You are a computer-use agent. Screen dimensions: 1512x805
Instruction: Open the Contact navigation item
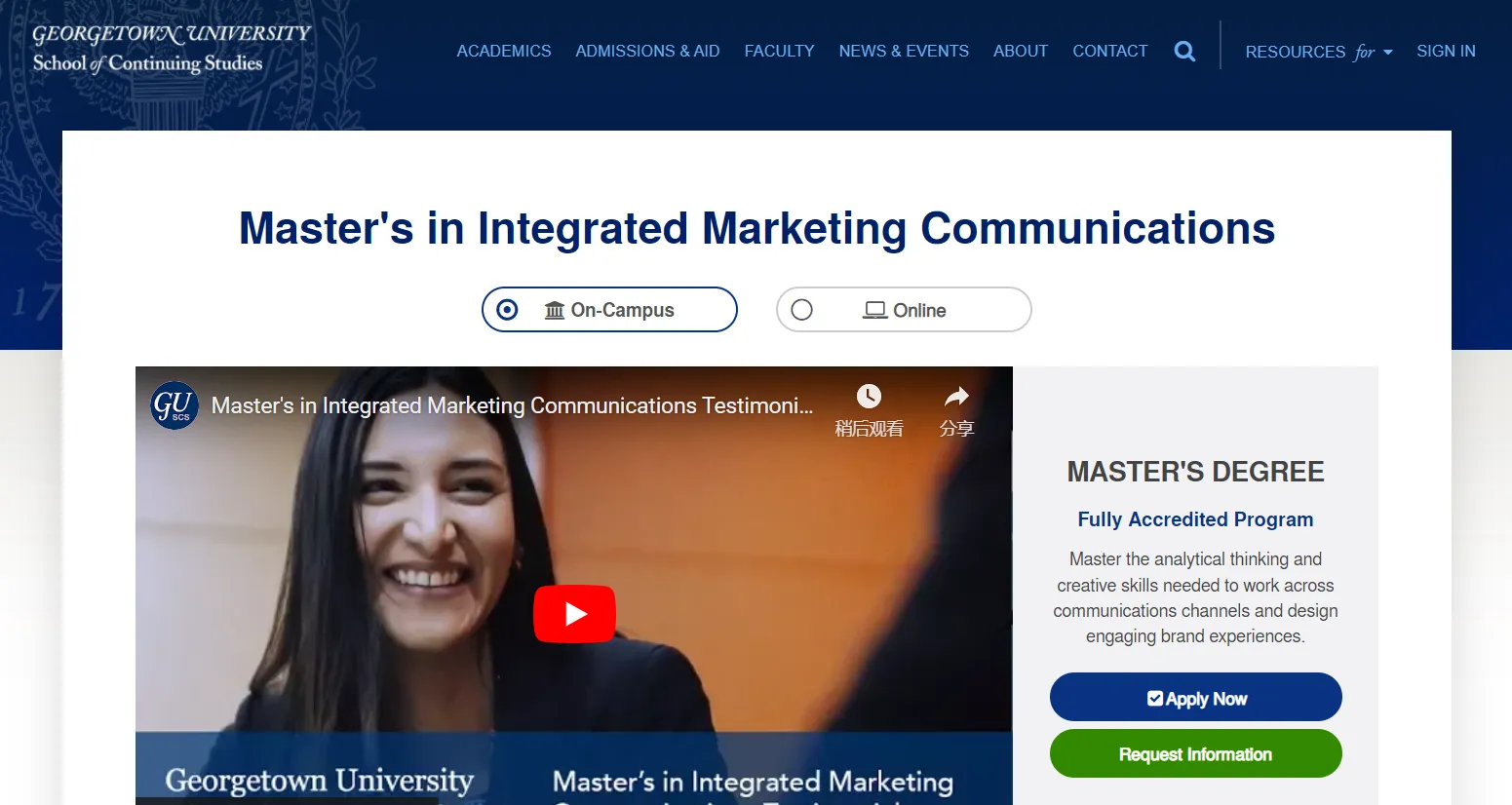[x=1109, y=51]
